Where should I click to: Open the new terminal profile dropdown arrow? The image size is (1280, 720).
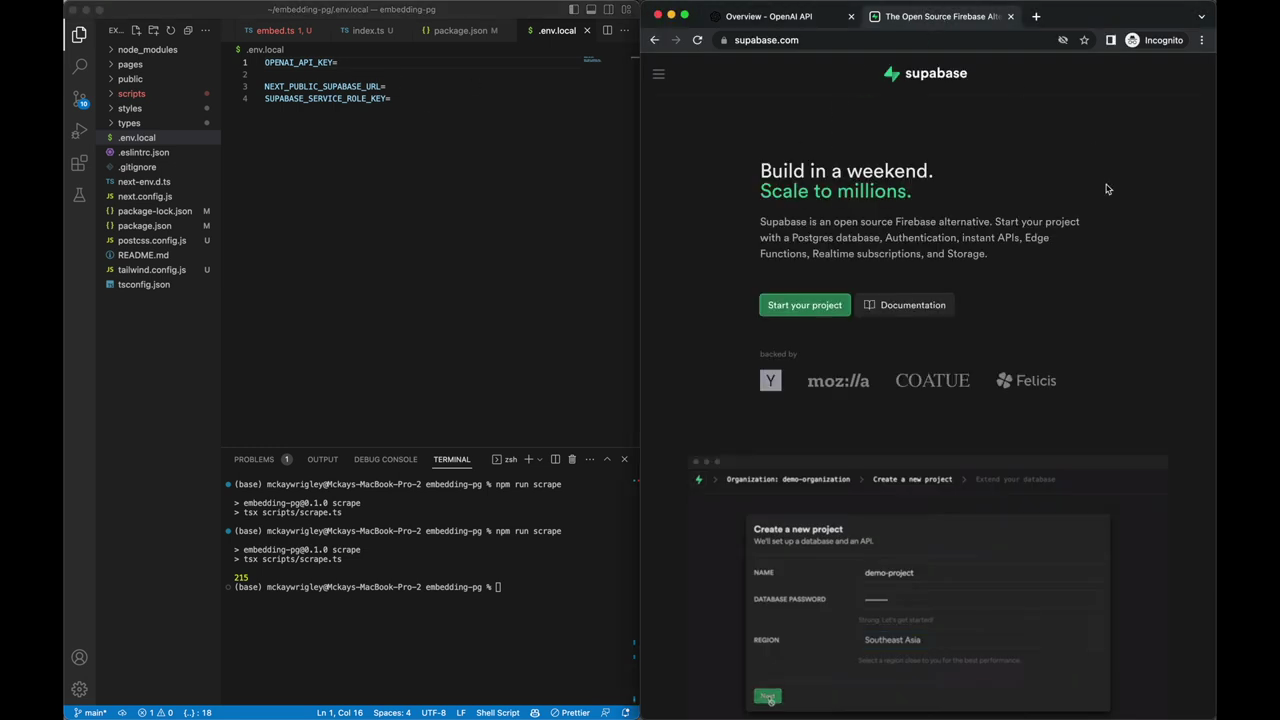click(x=539, y=459)
